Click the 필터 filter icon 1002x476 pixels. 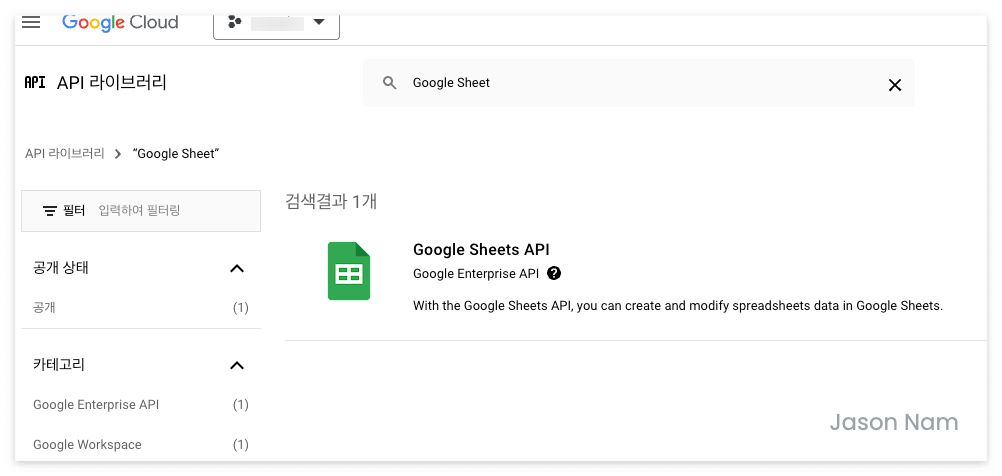click(50, 211)
